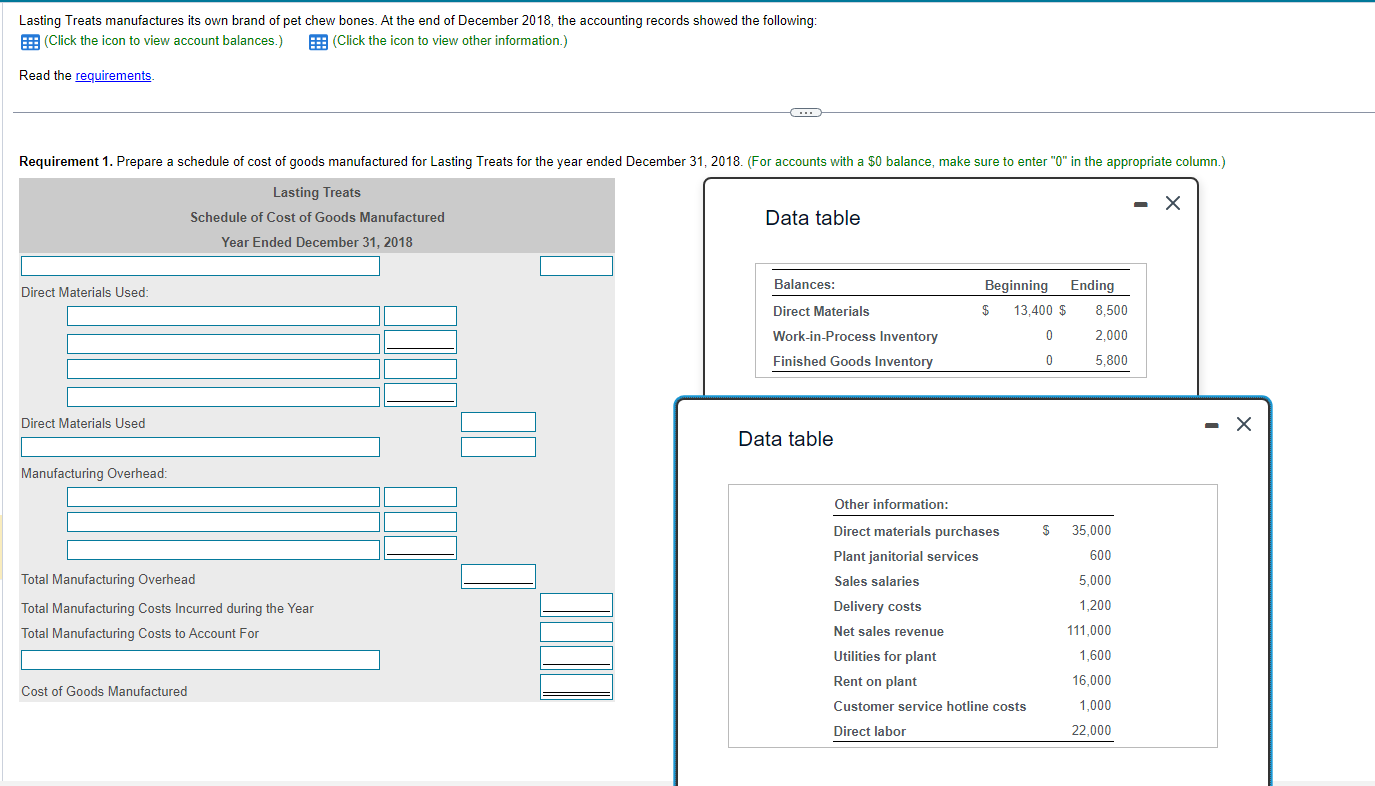Select the Cost of Goods Manufactured amount field
Screen dimensions: 1375x786
click(577, 687)
